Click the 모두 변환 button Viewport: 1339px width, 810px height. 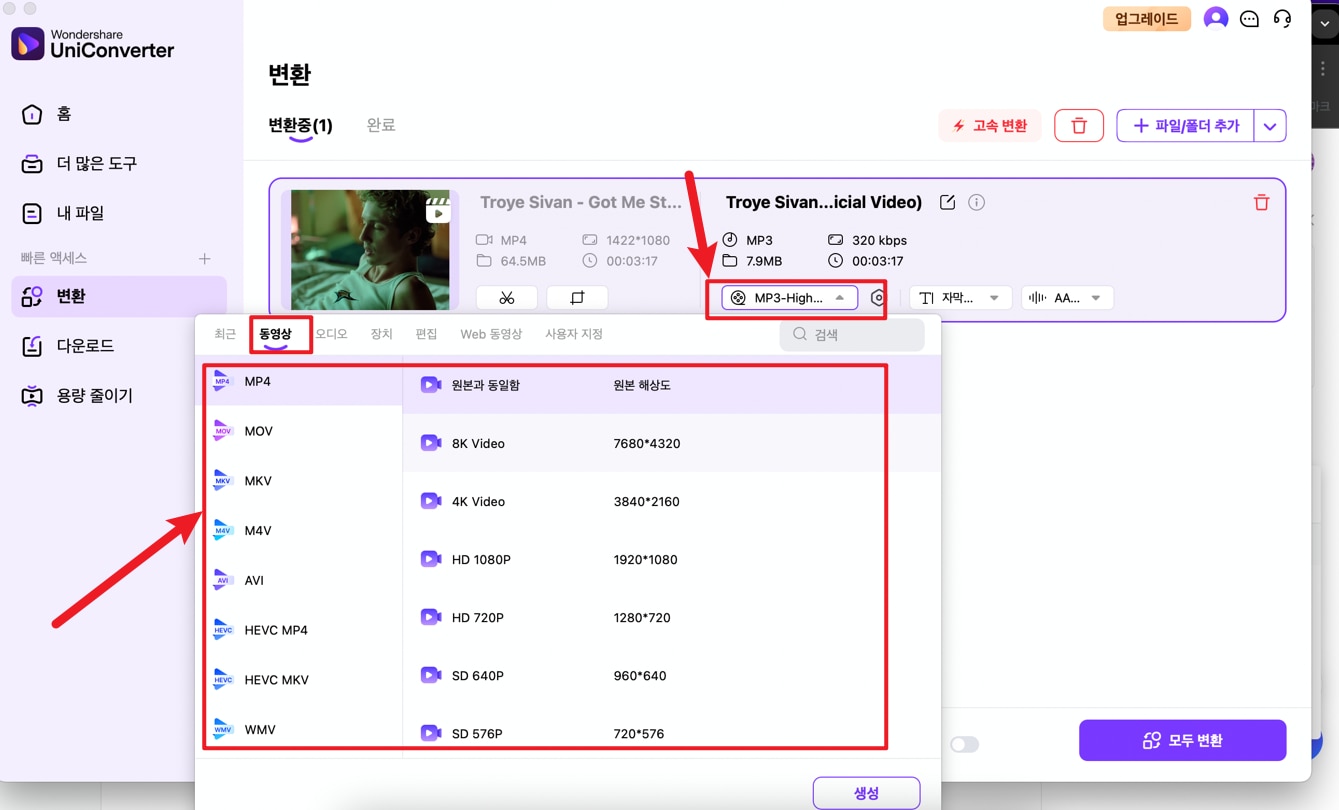pyautogui.click(x=1182, y=741)
